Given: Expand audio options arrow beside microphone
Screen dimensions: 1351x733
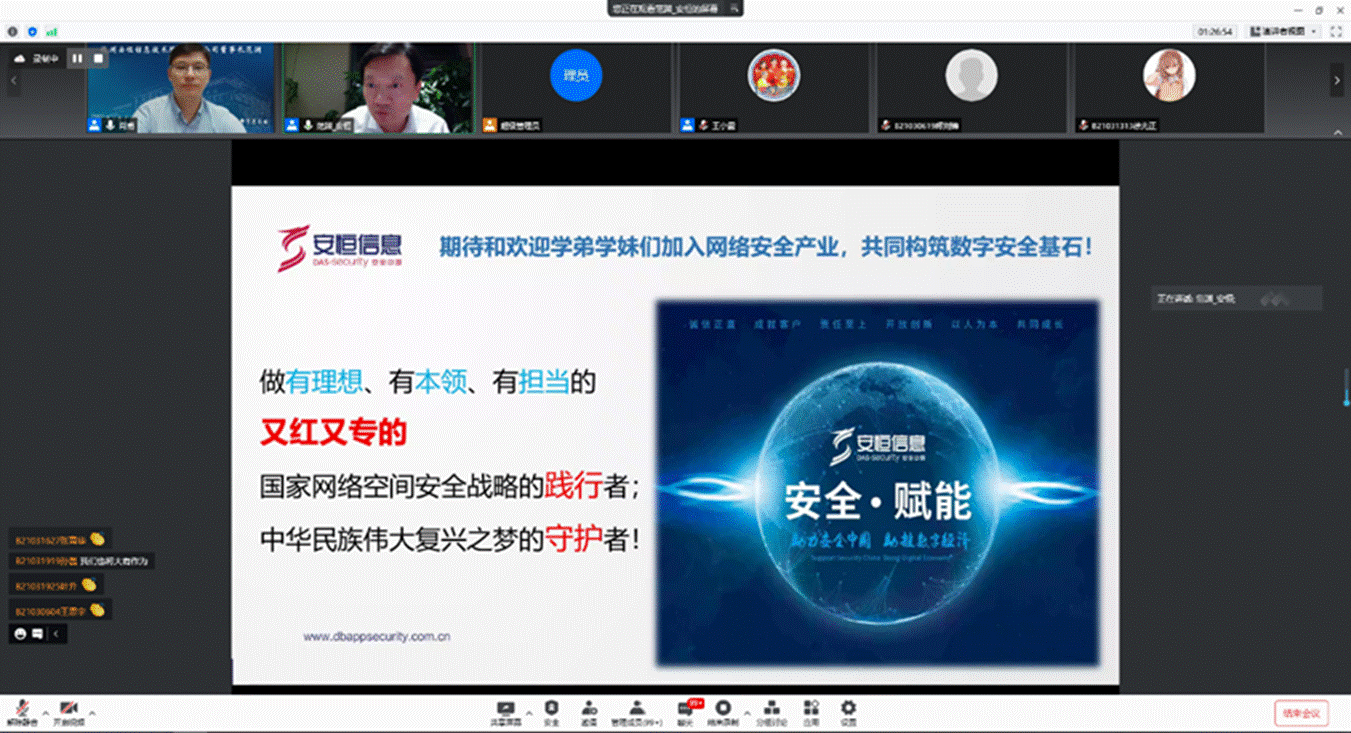Looking at the screenshot, I should click(44, 713).
